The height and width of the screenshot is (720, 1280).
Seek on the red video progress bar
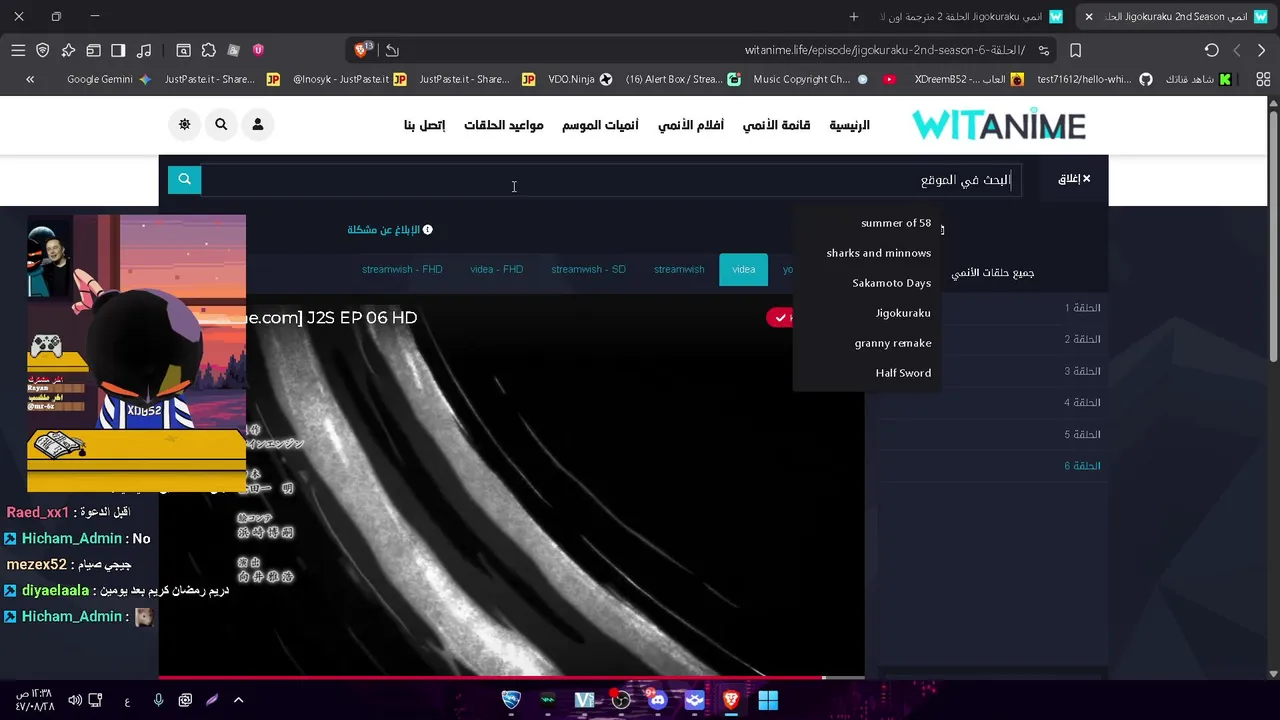pos(511,677)
